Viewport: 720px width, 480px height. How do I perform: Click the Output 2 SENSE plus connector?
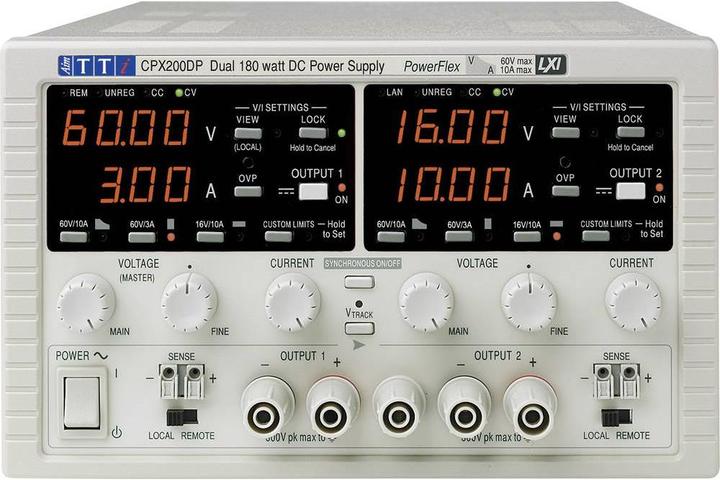629,381
